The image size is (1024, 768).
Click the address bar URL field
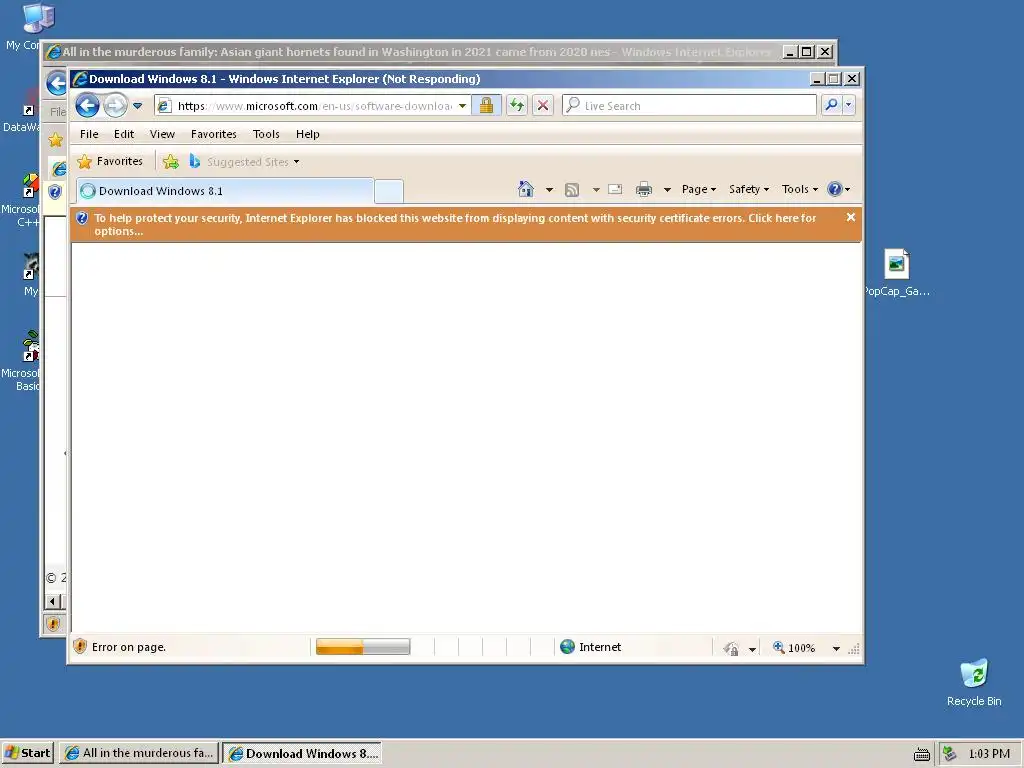[313, 106]
